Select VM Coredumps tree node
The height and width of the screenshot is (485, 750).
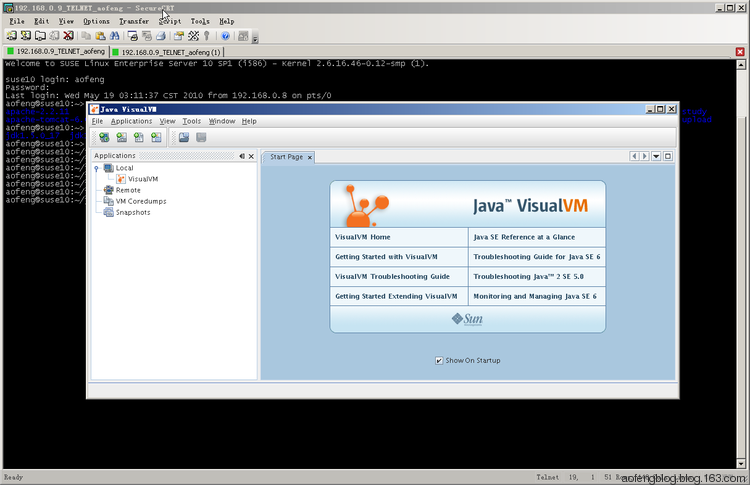point(141,201)
